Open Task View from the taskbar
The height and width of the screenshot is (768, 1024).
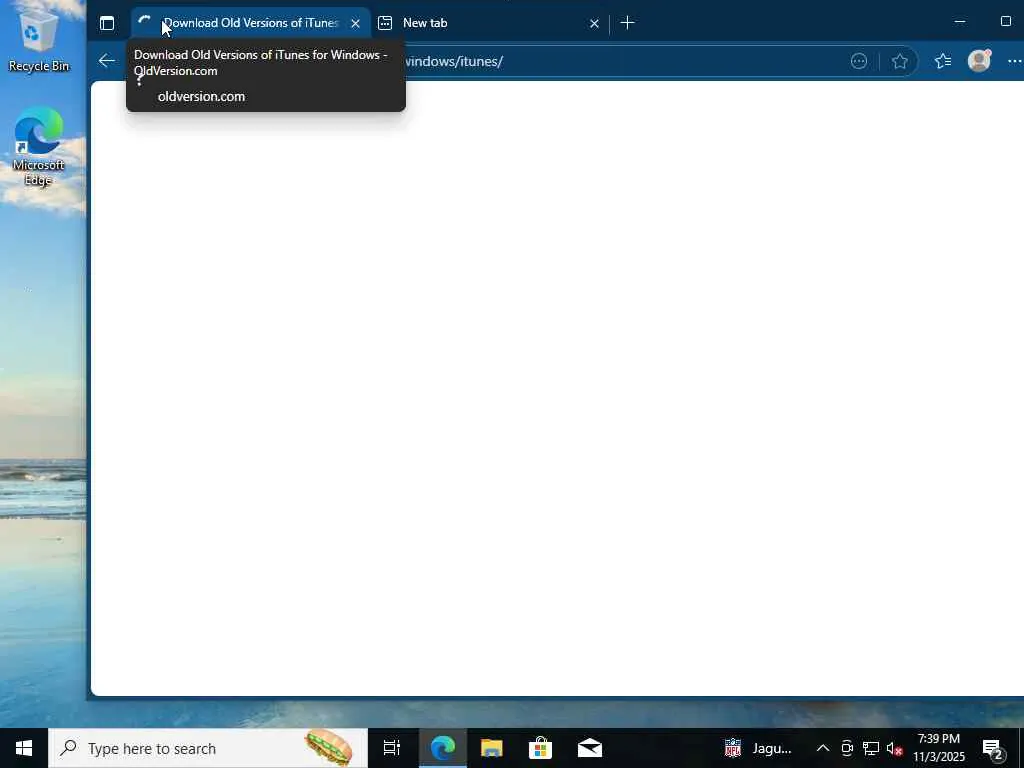391,748
